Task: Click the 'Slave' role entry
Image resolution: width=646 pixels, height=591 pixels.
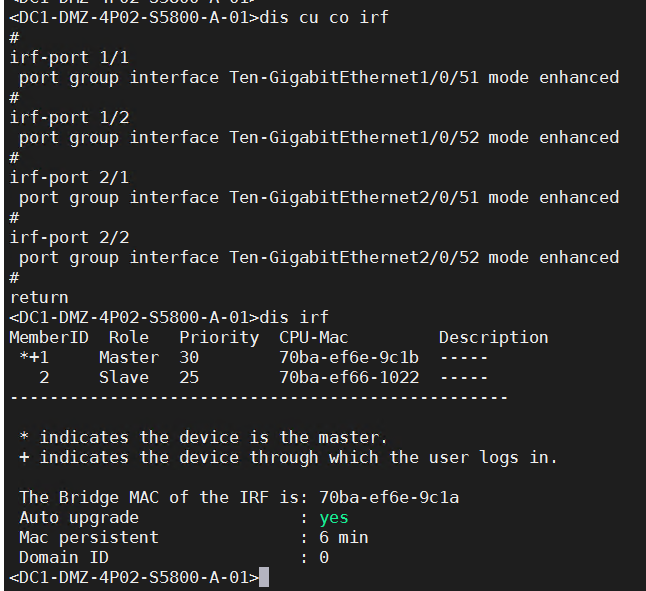Action: pyautogui.click(x=124, y=377)
